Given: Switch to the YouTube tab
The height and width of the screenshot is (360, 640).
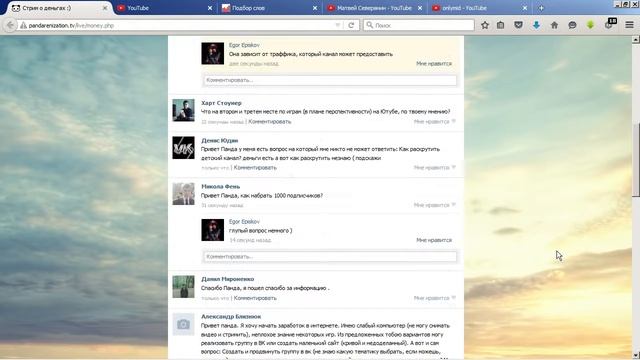Looking at the screenshot, I should click(x=164, y=8).
